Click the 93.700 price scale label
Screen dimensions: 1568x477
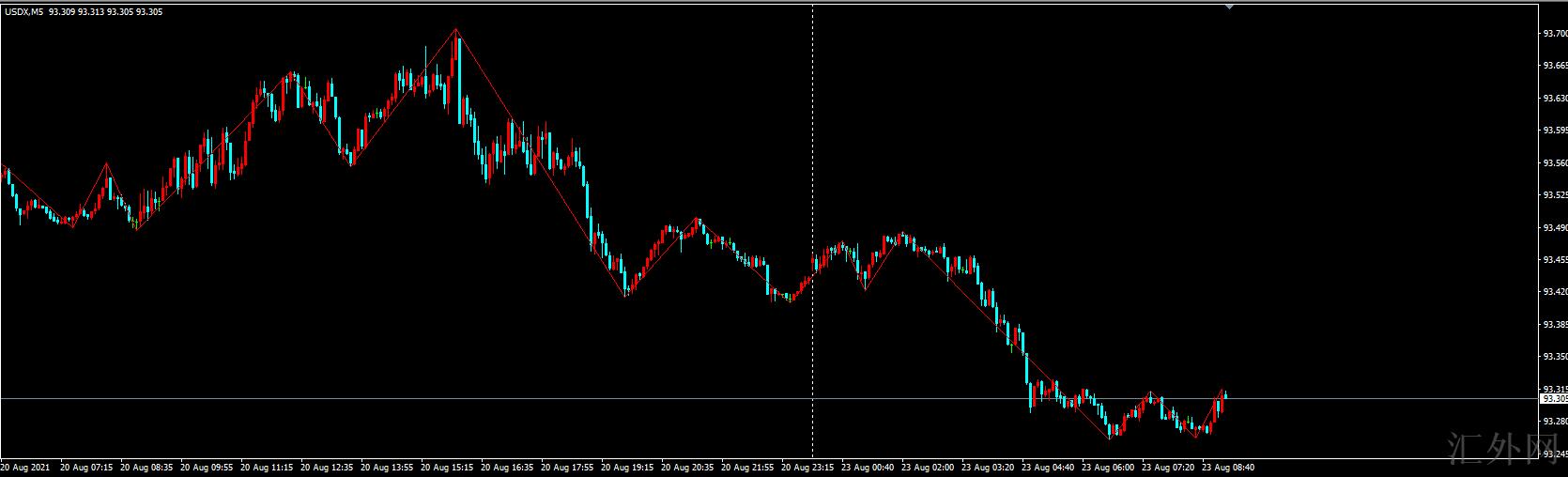tap(1554, 34)
